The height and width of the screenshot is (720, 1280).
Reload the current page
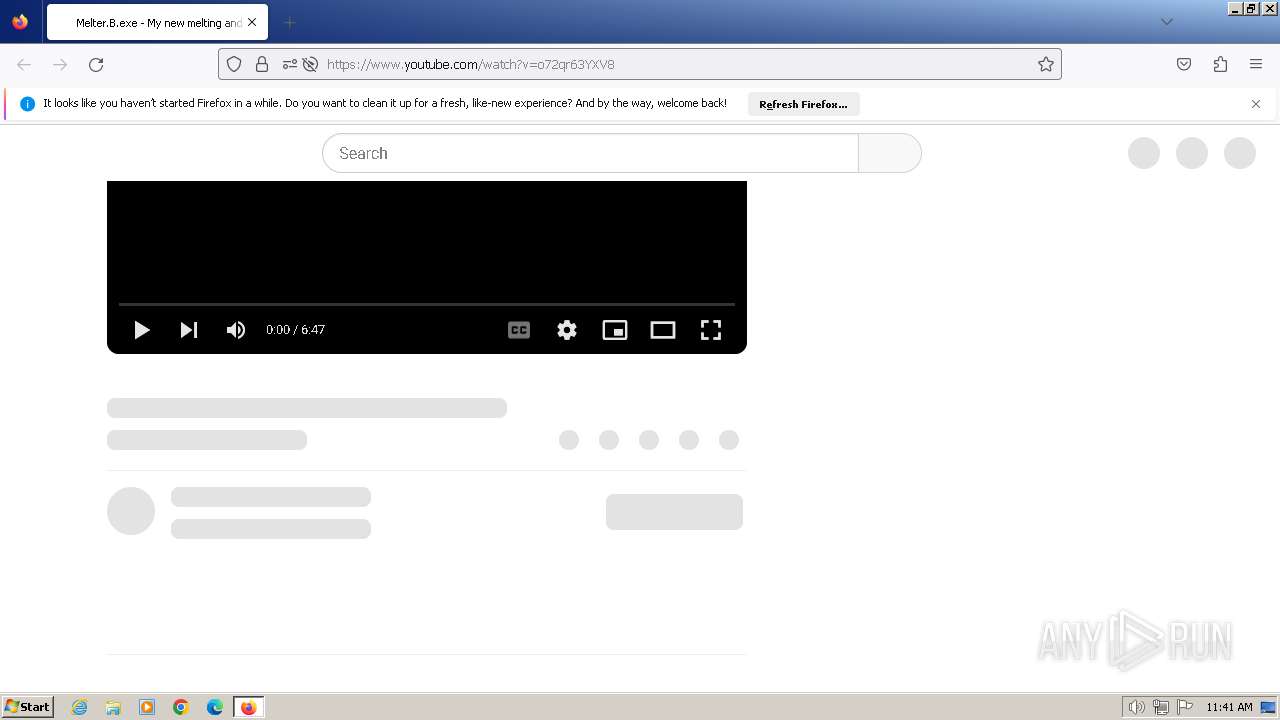[x=96, y=64]
